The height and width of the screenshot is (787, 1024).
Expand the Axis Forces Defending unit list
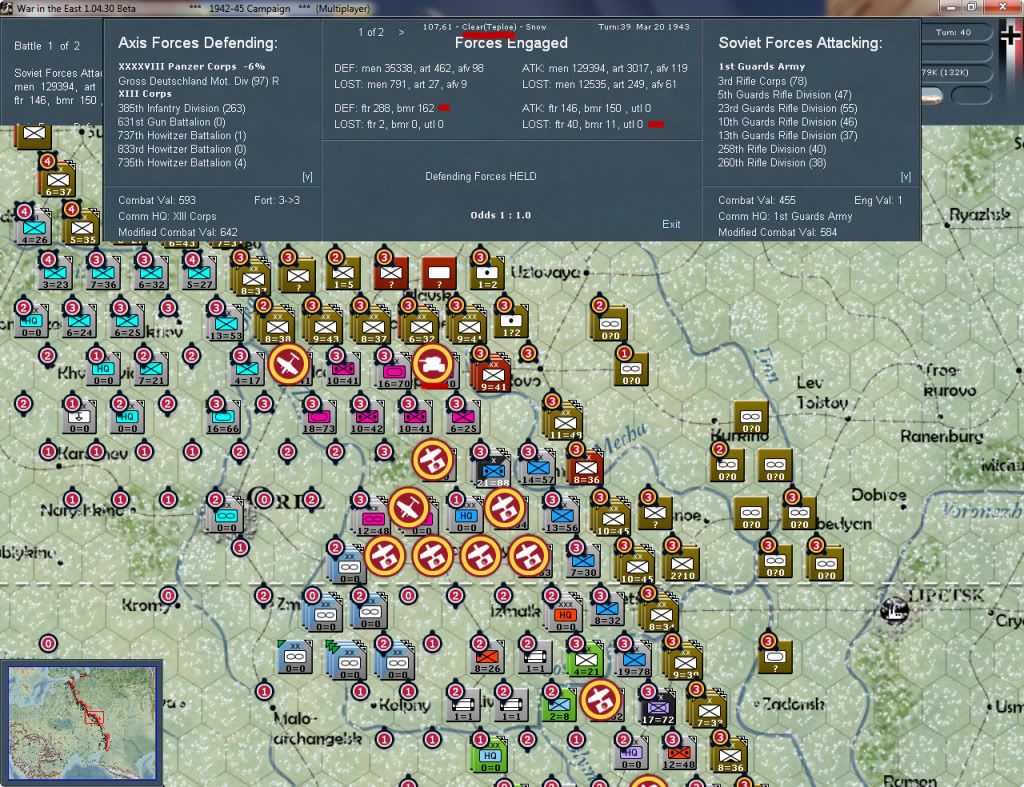tap(307, 176)
